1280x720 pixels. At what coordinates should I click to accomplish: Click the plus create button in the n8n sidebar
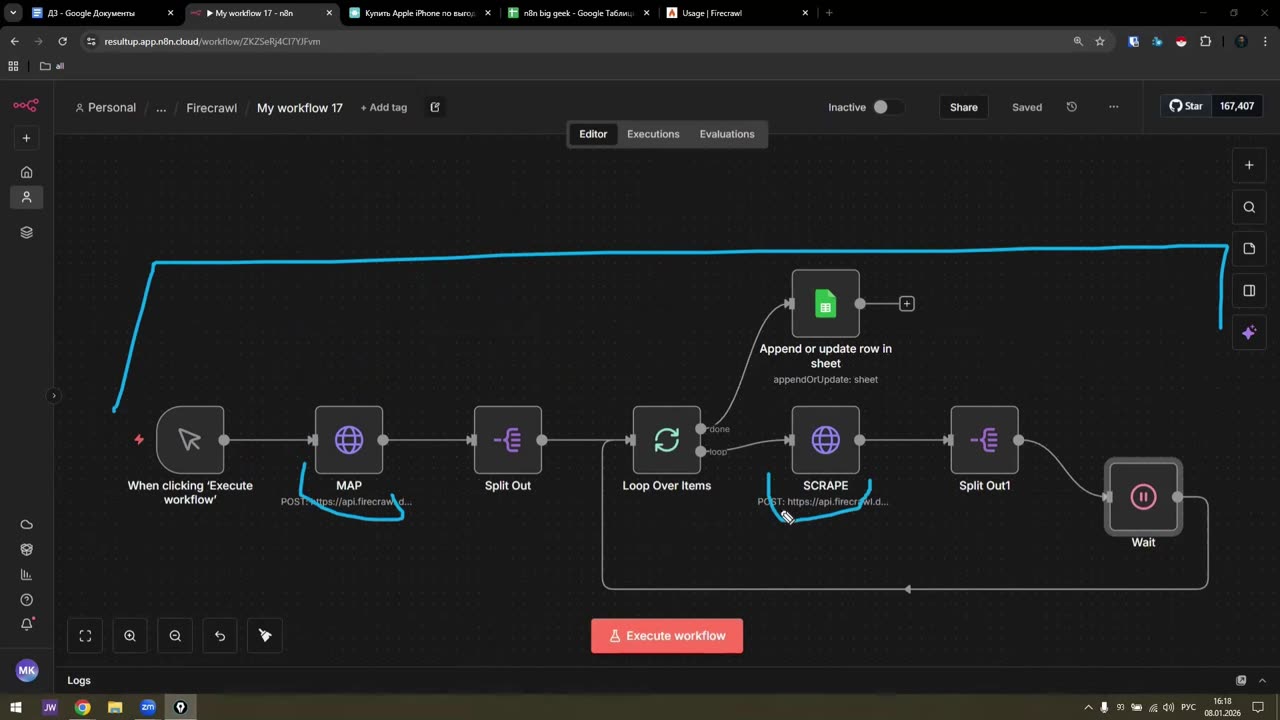27,138
